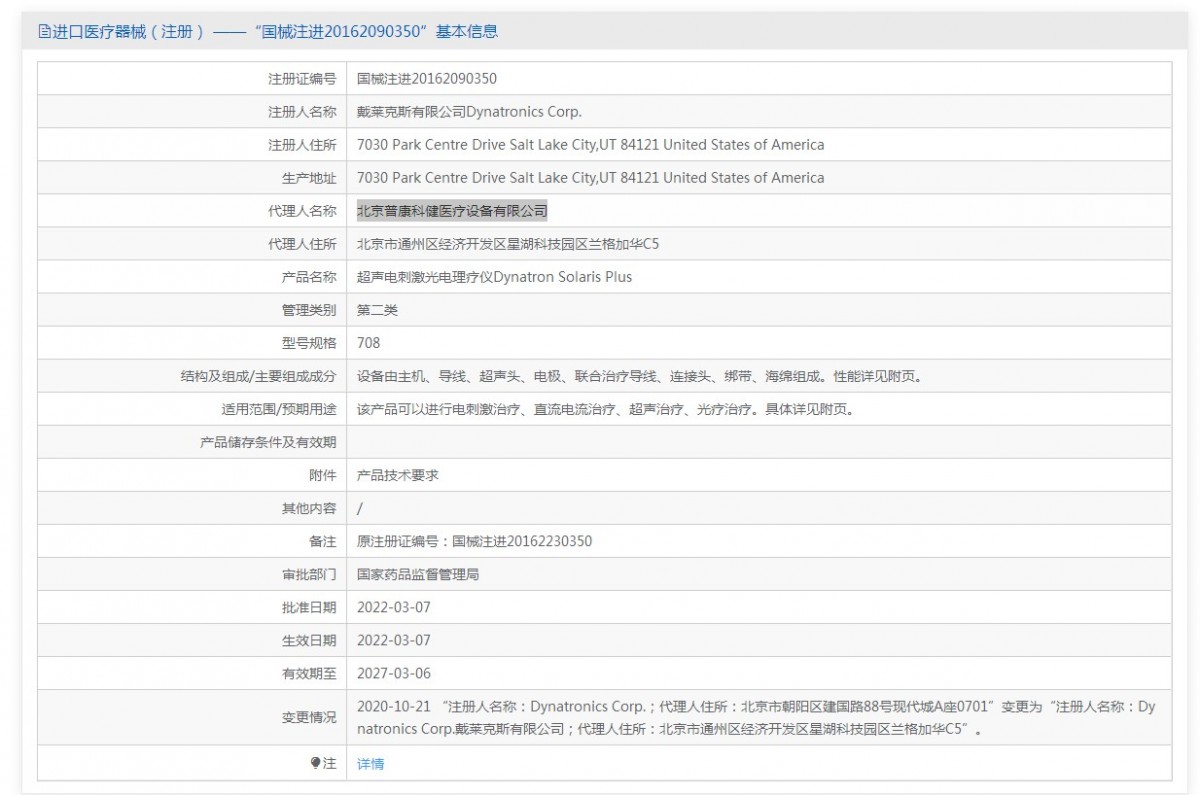Select the '结构及组成/主要组成成分' label
Viewport: 1200px width, 795px height.
click(258, 377)
